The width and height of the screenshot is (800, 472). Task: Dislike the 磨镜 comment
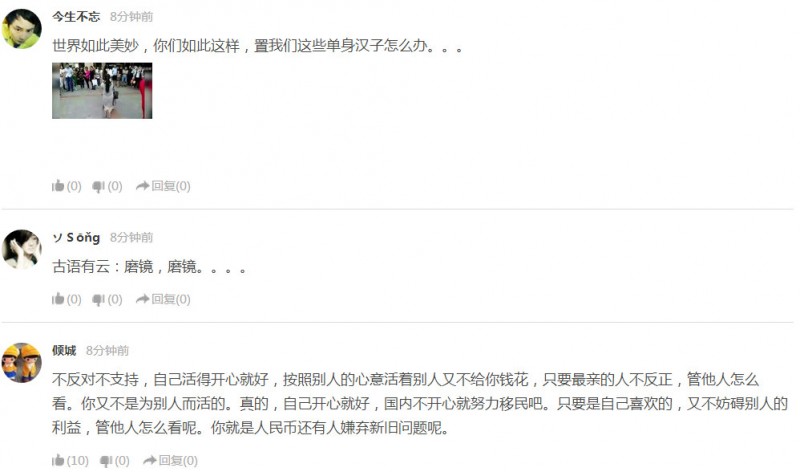(107, 300)
